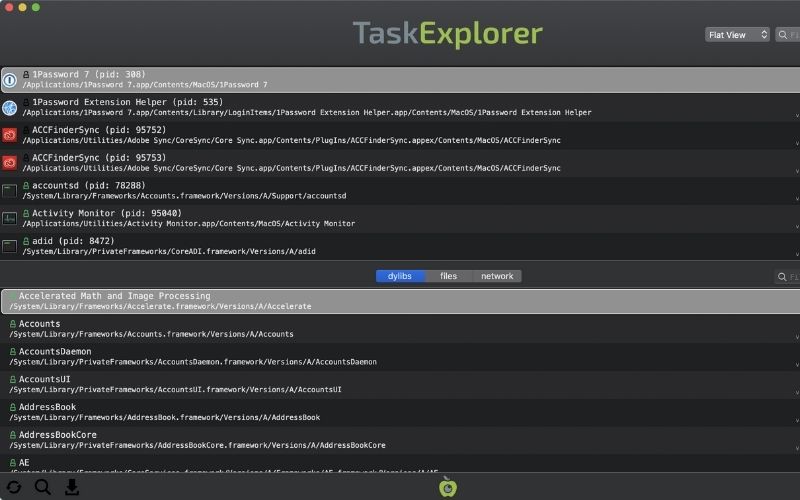Screen dimensions: 800x500
Task: Save results with the download icon
Action: click(72, 487)
